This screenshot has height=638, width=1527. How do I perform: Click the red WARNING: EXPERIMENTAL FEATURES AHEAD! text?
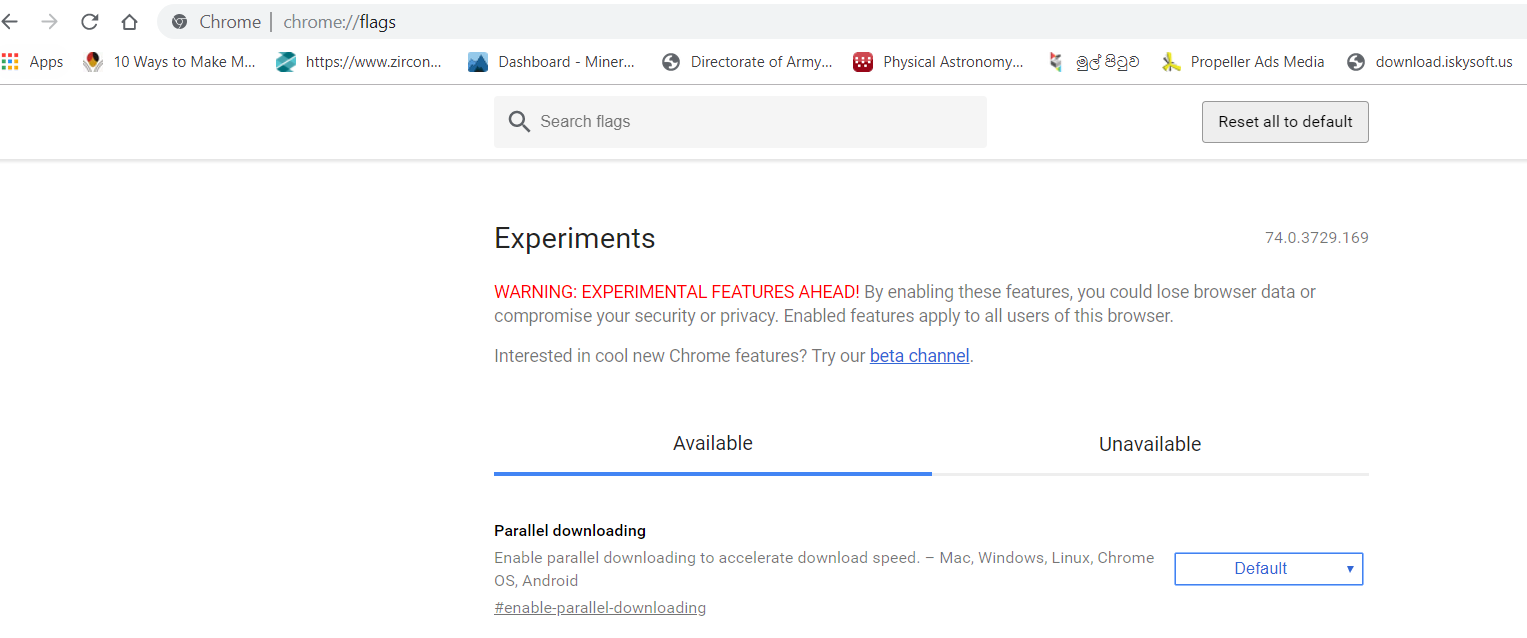[x=677, y=292]
